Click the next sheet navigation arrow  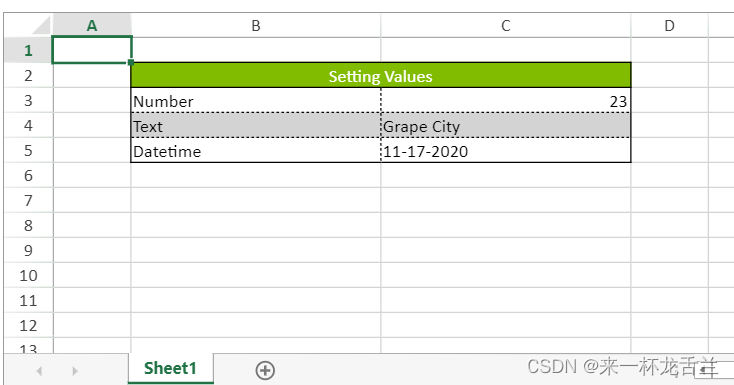(75, 371)
